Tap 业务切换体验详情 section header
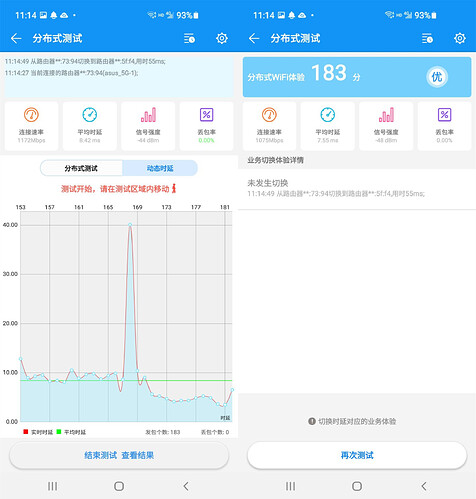Viewport: 476px width, 499px height. click(275, 160)
